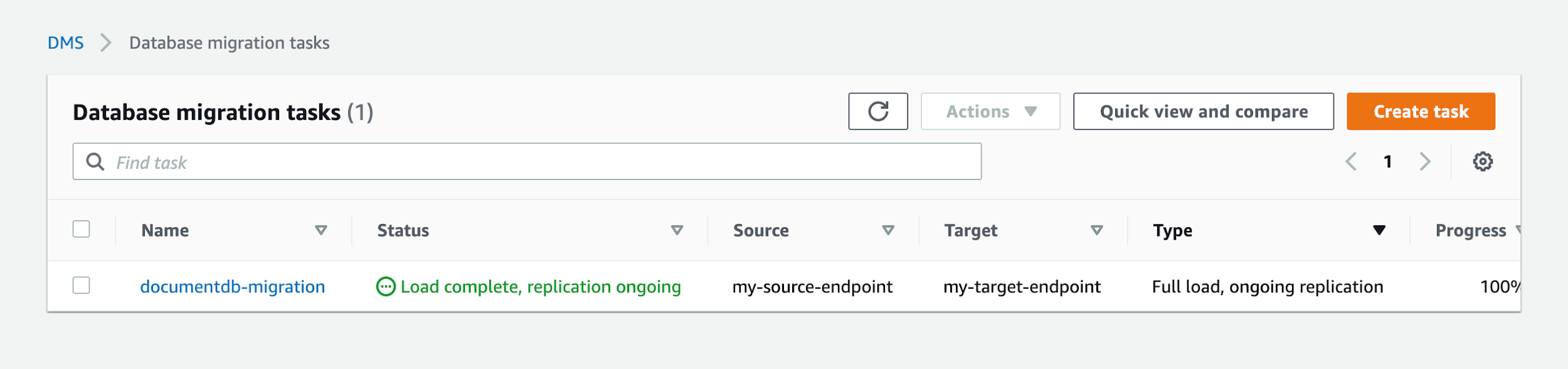1568x369 pixels.
Task: Open the table preferences gear icon
Action: pos(1484,162)
